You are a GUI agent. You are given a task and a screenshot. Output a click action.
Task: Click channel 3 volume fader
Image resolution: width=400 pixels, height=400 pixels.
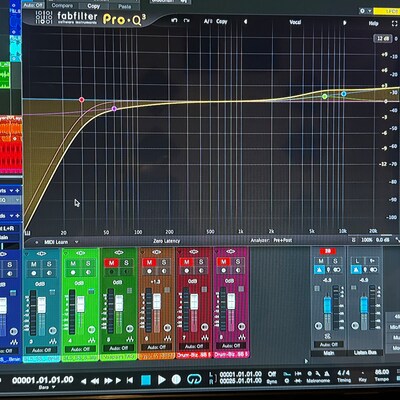42,305
